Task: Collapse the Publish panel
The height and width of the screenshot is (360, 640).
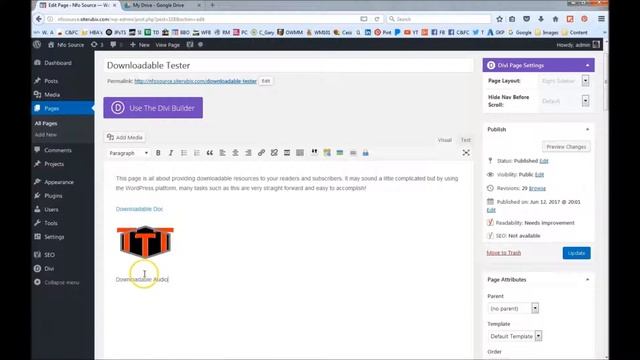Action: pos(587,129)
